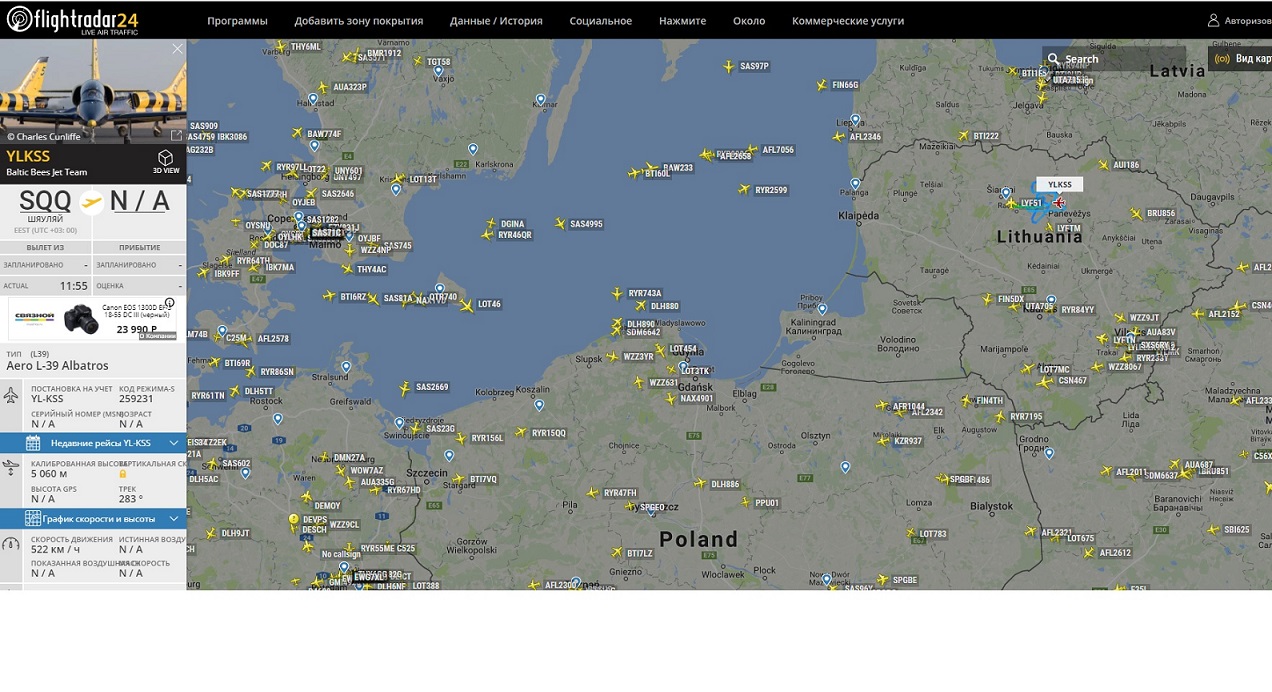The width and height of the screenshot is (1272, 692).
Task: Click the AUI186 plane marker
Action: pyautogui.click(x=1102, y=165)
